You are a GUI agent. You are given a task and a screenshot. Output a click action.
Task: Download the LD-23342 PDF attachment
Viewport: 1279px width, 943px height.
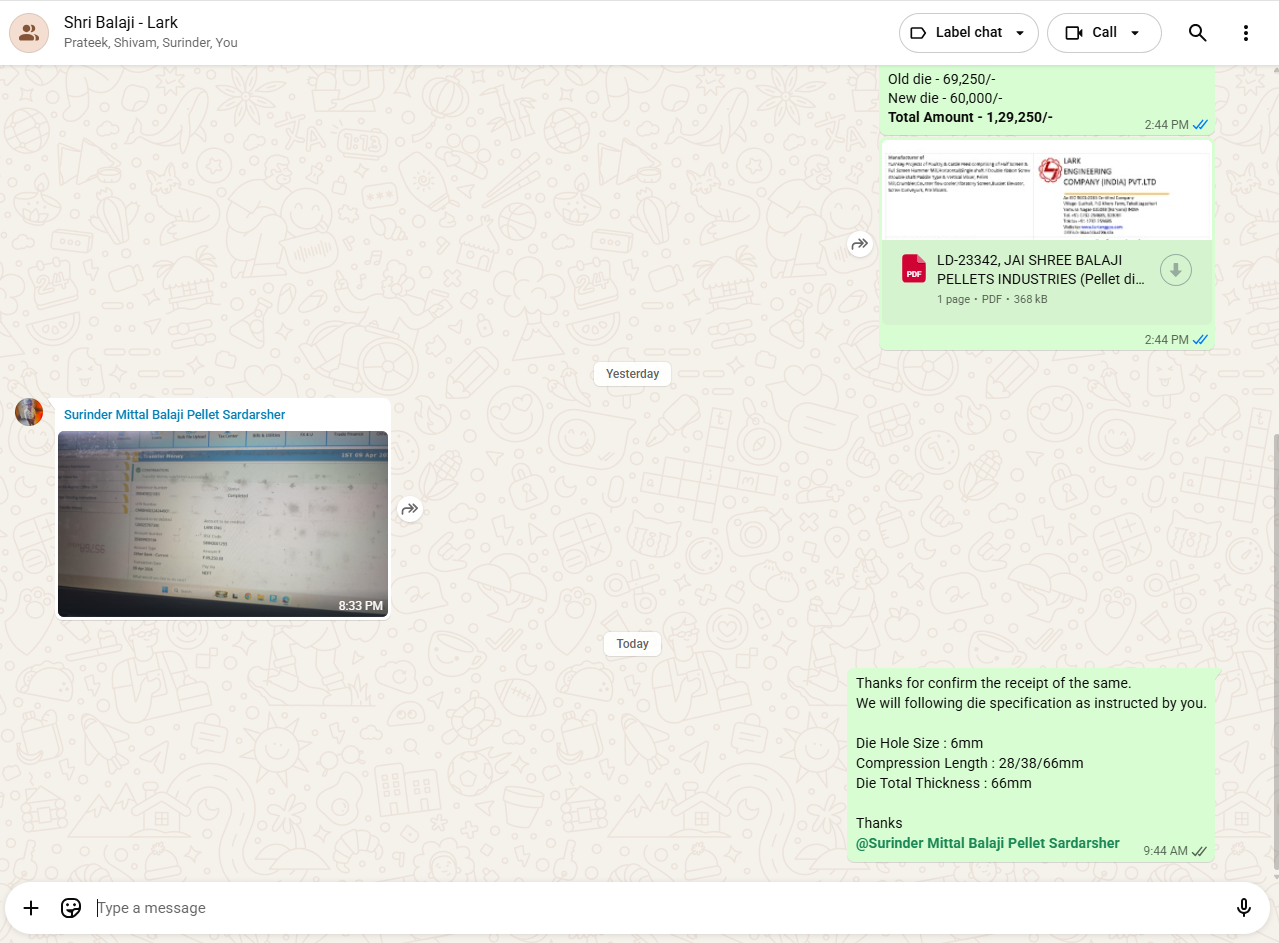(1175, 270)
